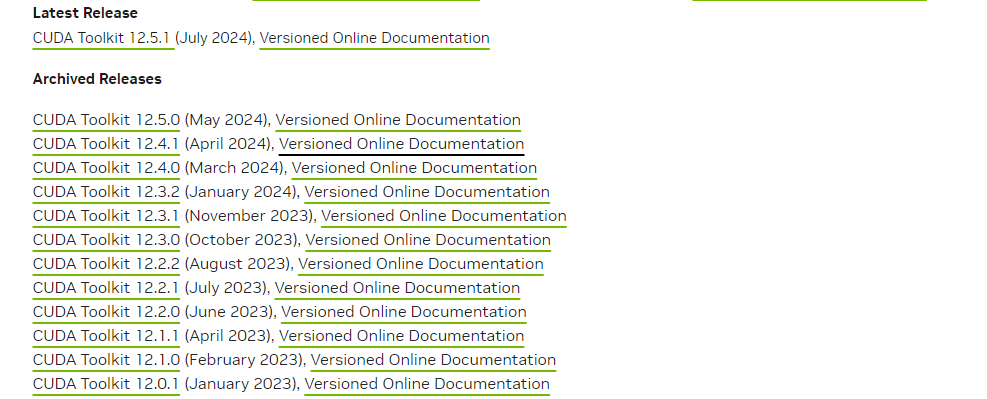The image size is (987, 399).
Task: Open Versioned Online Documentation for 12.5.0 May 2024
Action: click(x=398, y=120)
